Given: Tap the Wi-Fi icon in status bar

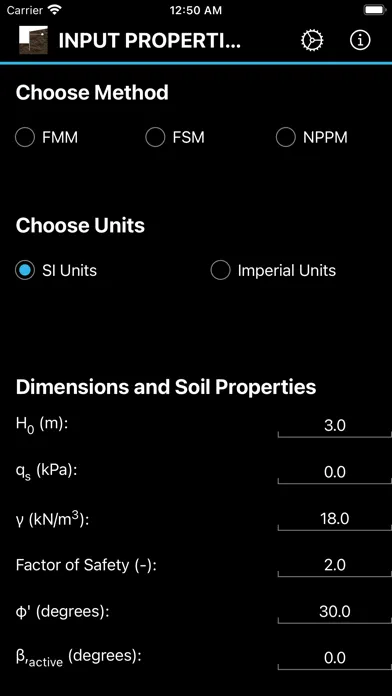Looking at the screenshot, I should tap(55, 10).
